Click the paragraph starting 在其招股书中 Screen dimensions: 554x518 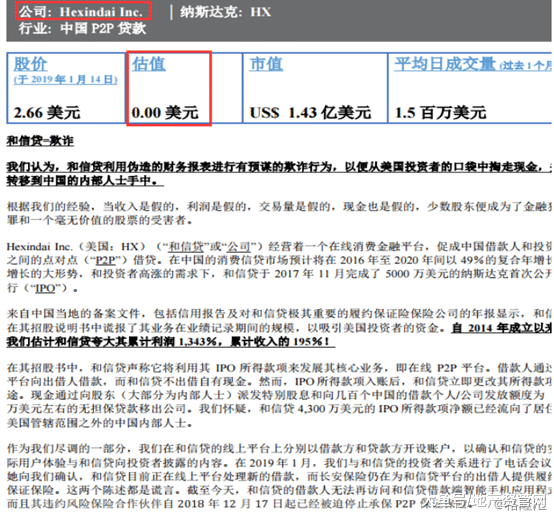[279, 395]
